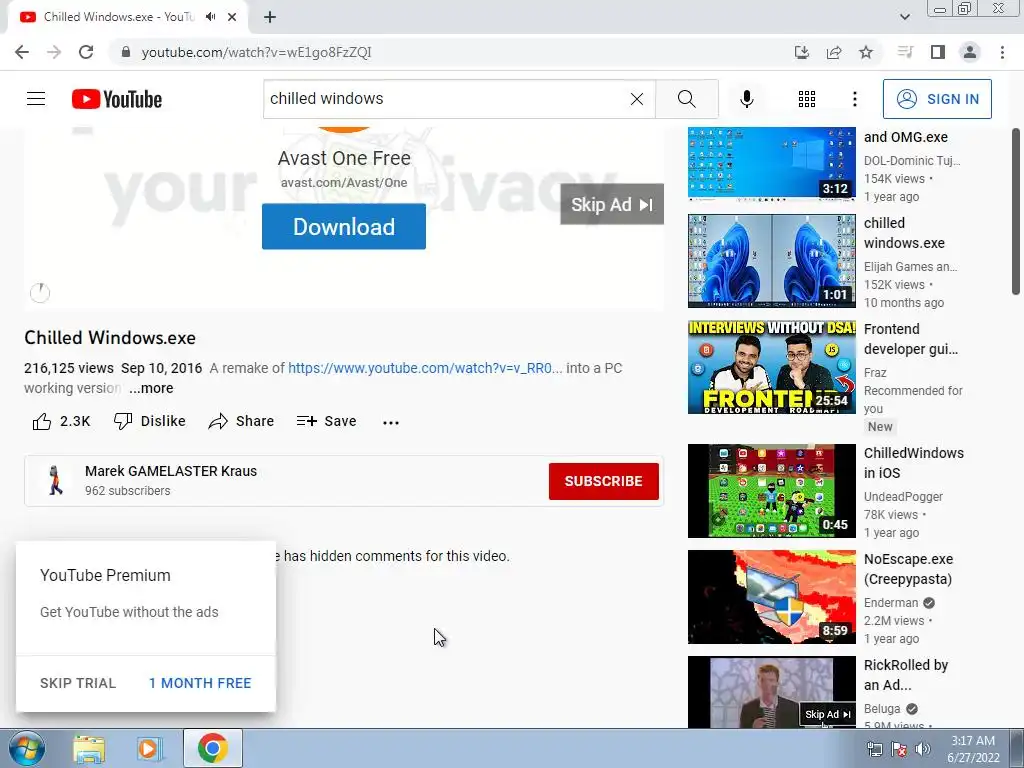Open Frontend developer guide thumbnail

(x=771, y=366)
